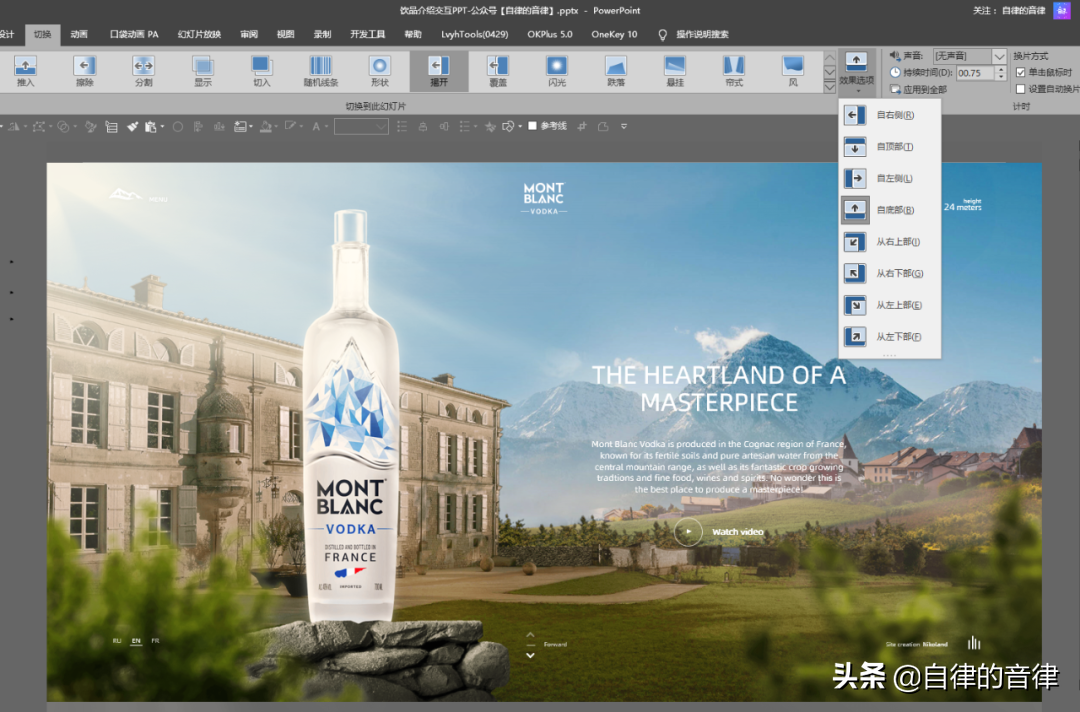This screenshot has width=1080, height=712.
Task: Click the lightbulb 操作说明搜索 search box
Action: tap(694, 34)
